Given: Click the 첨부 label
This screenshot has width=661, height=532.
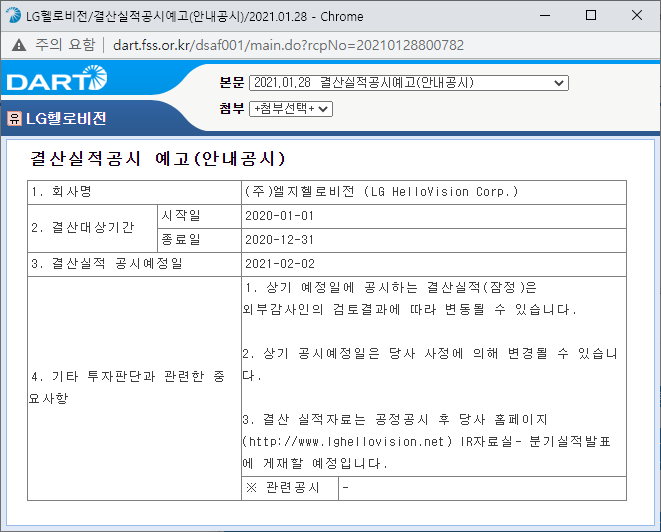Looking at the screenshot, I should tap(231, 109).
